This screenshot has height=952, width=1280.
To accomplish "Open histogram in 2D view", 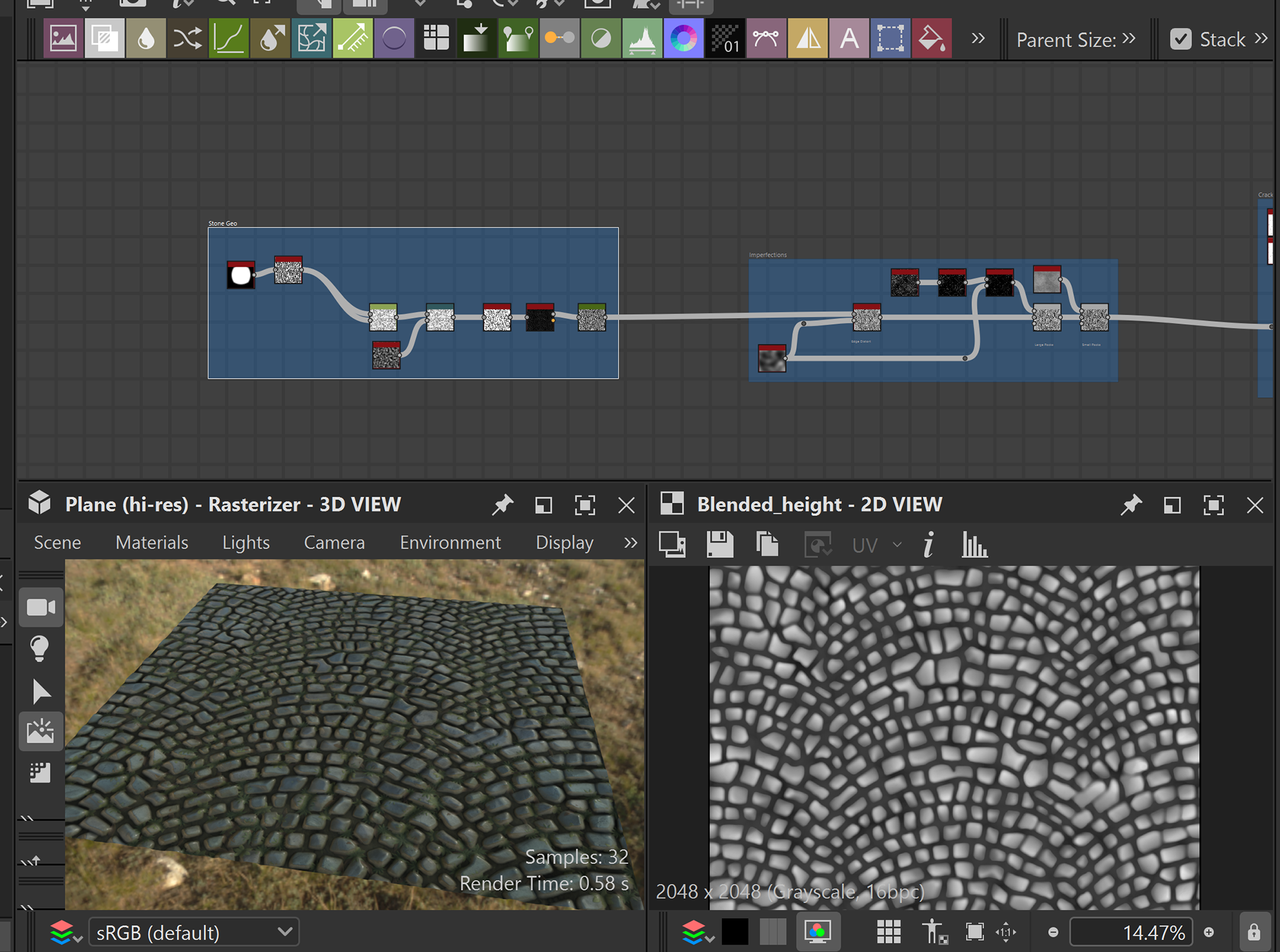I will click(x=974, y=545).
